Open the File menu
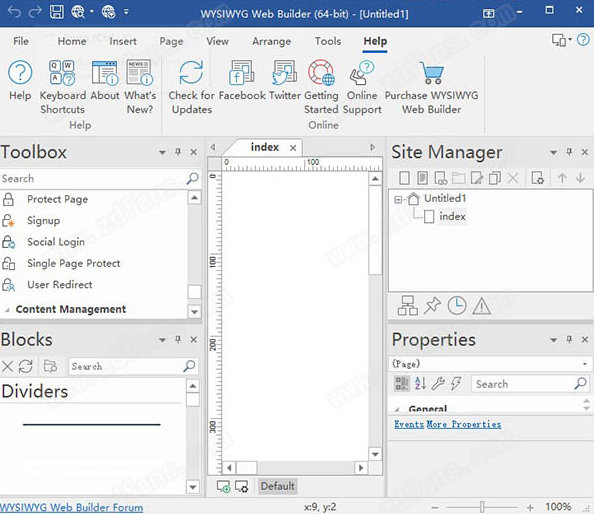594x514 pixels. tap(21, 41)
